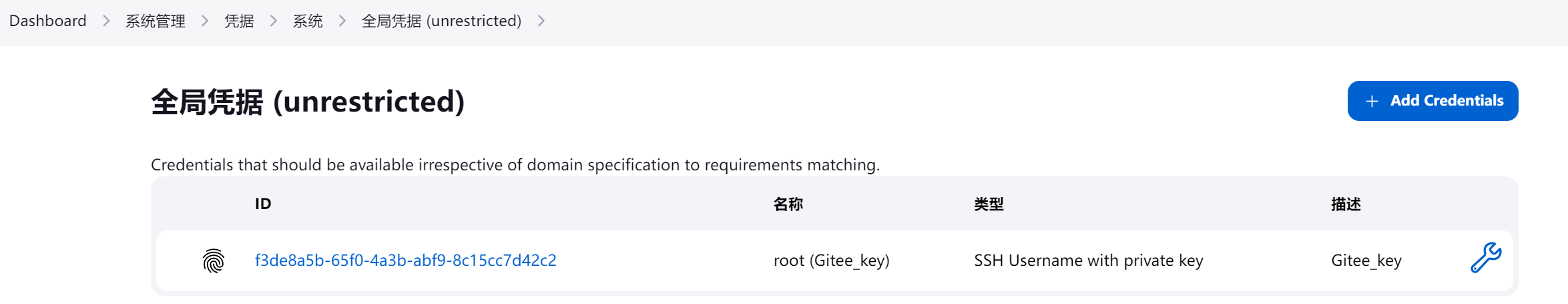Image resolution: width=1568 pixels, height=304 pixels.
Task: Open the 系统管理 breadcrumb
Action: 156,21
